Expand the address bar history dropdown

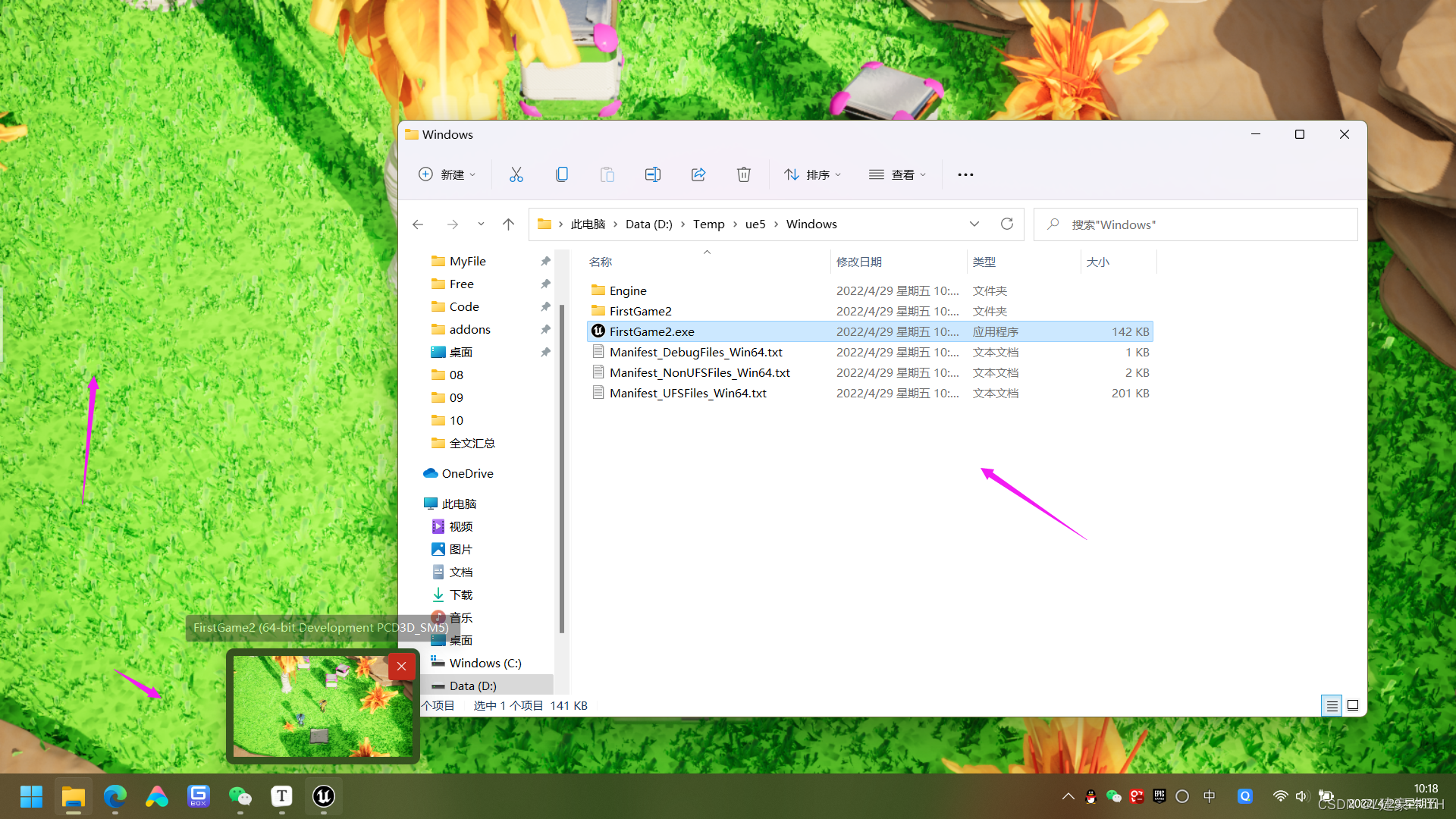974,224
